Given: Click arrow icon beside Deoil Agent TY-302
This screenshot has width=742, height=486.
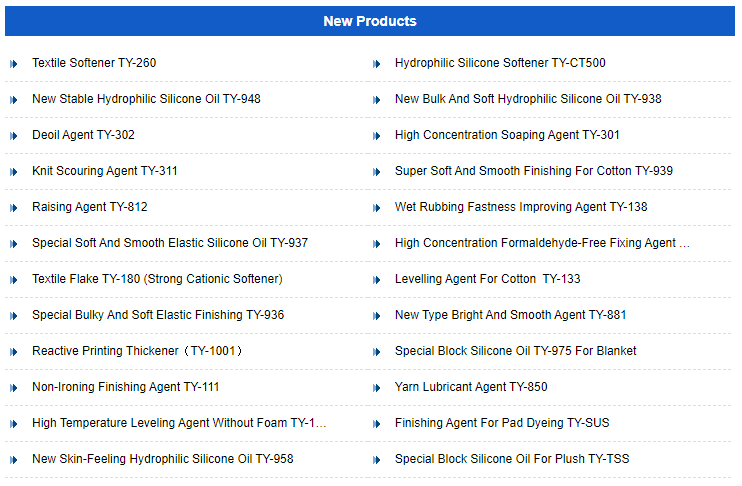Looking at the screenshot, I should pos(14,136).
